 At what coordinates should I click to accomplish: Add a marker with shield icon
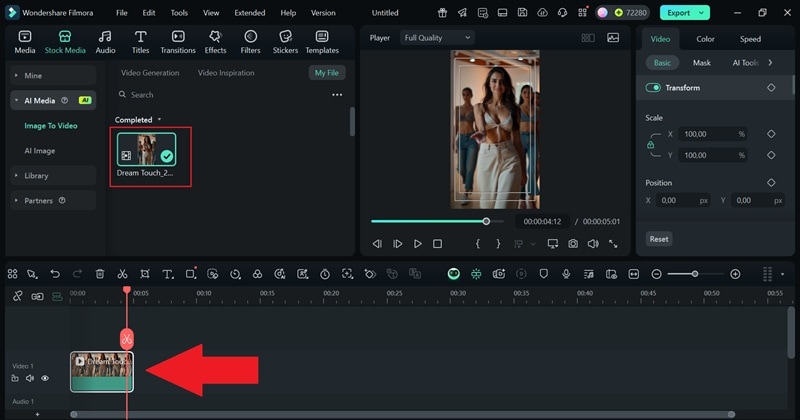click(x=543, y=274)
